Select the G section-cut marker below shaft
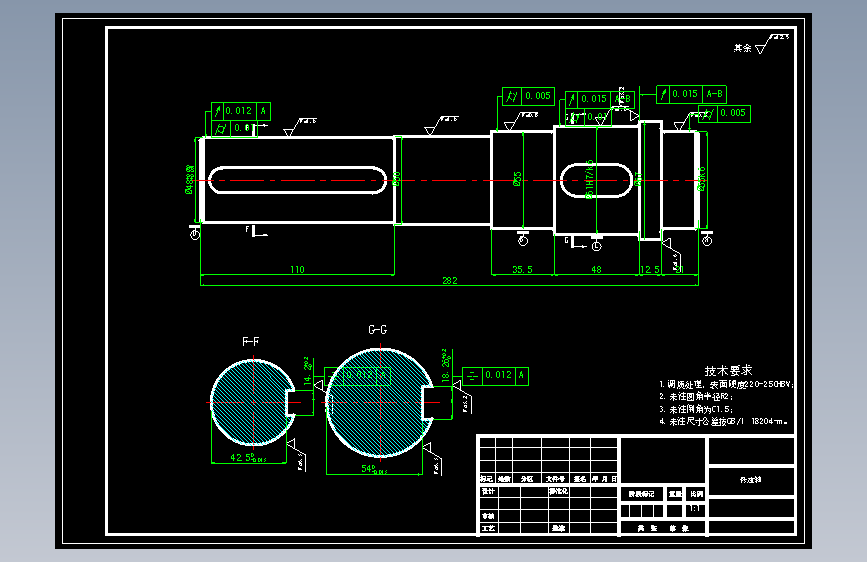Screen dimensions: 867x562 [x=576, y=242]
